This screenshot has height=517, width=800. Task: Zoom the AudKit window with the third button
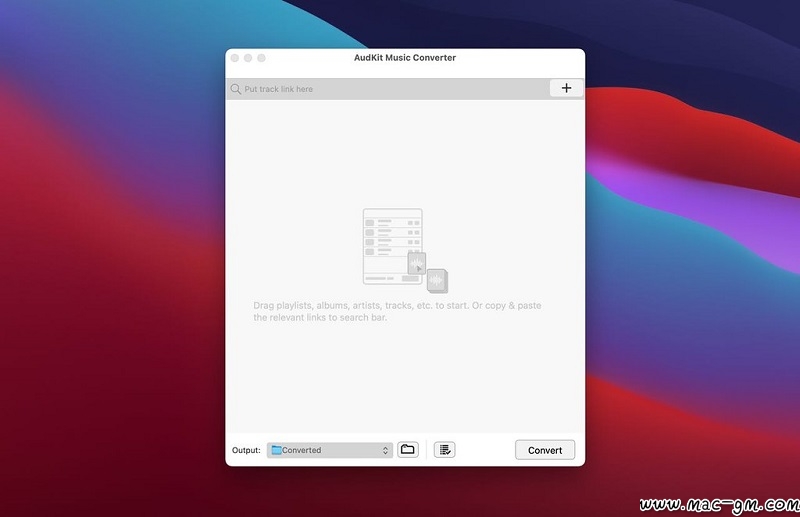click(x=262, y=58)
